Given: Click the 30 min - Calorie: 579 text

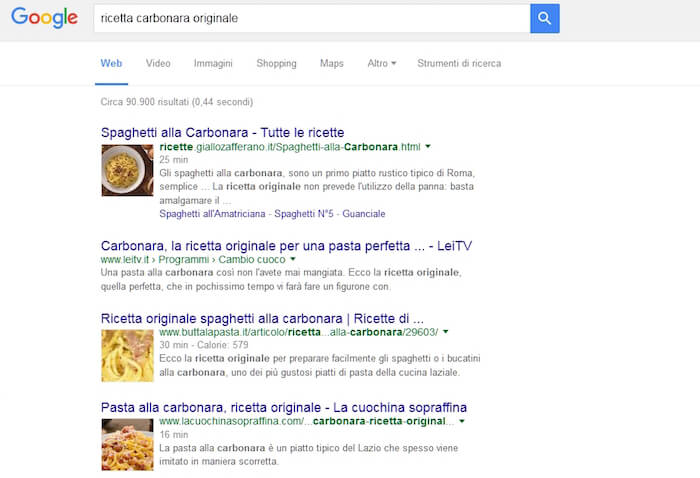Looking at the screenshot, I should (204, 345).
